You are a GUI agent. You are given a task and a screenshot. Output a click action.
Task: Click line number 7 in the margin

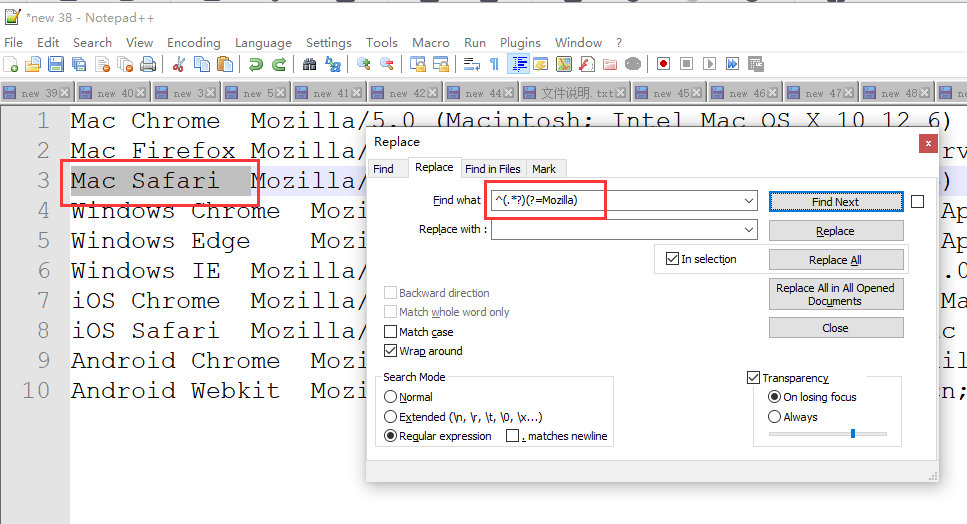(43, 300)
